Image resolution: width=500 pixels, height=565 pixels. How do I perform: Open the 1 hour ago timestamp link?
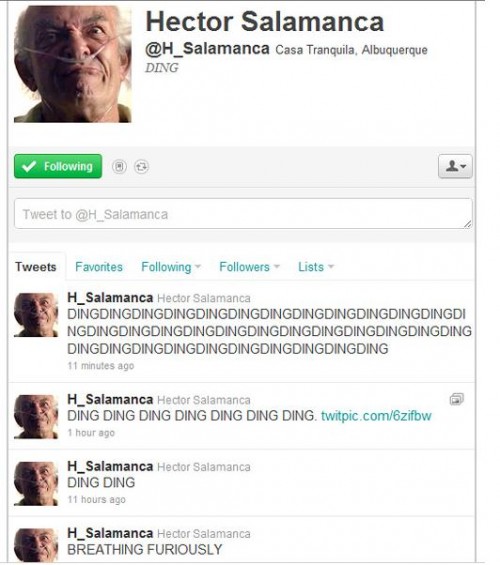point(91,432)
